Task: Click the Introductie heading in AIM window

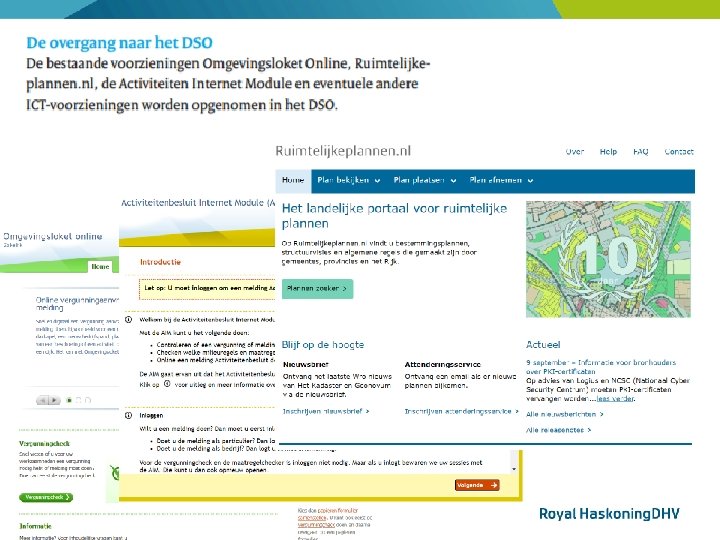Action: click(x=160, y=262)
